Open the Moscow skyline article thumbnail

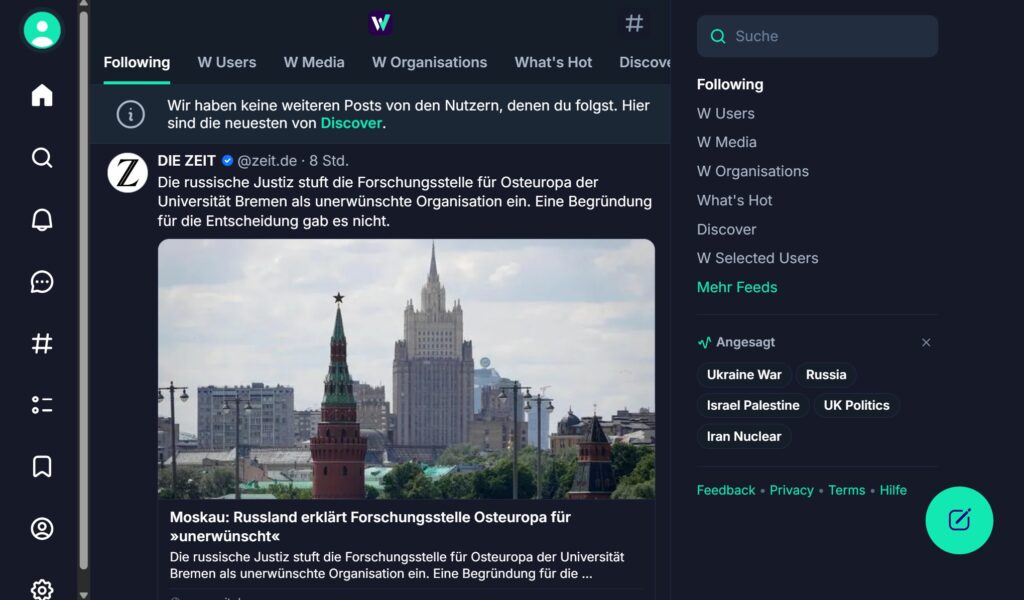tap(406, 369)
